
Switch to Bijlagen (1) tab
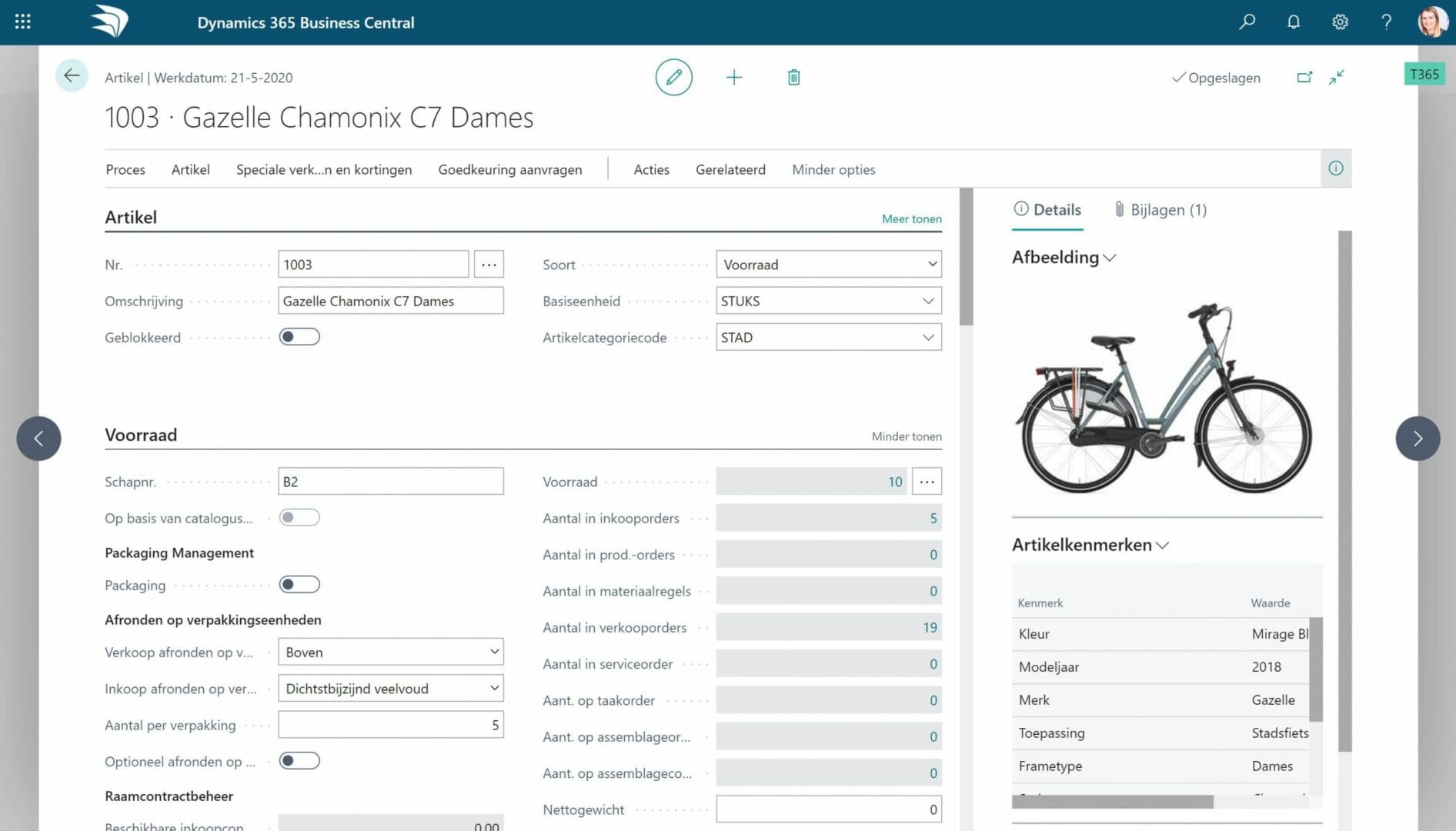(x=1160, y=209)
